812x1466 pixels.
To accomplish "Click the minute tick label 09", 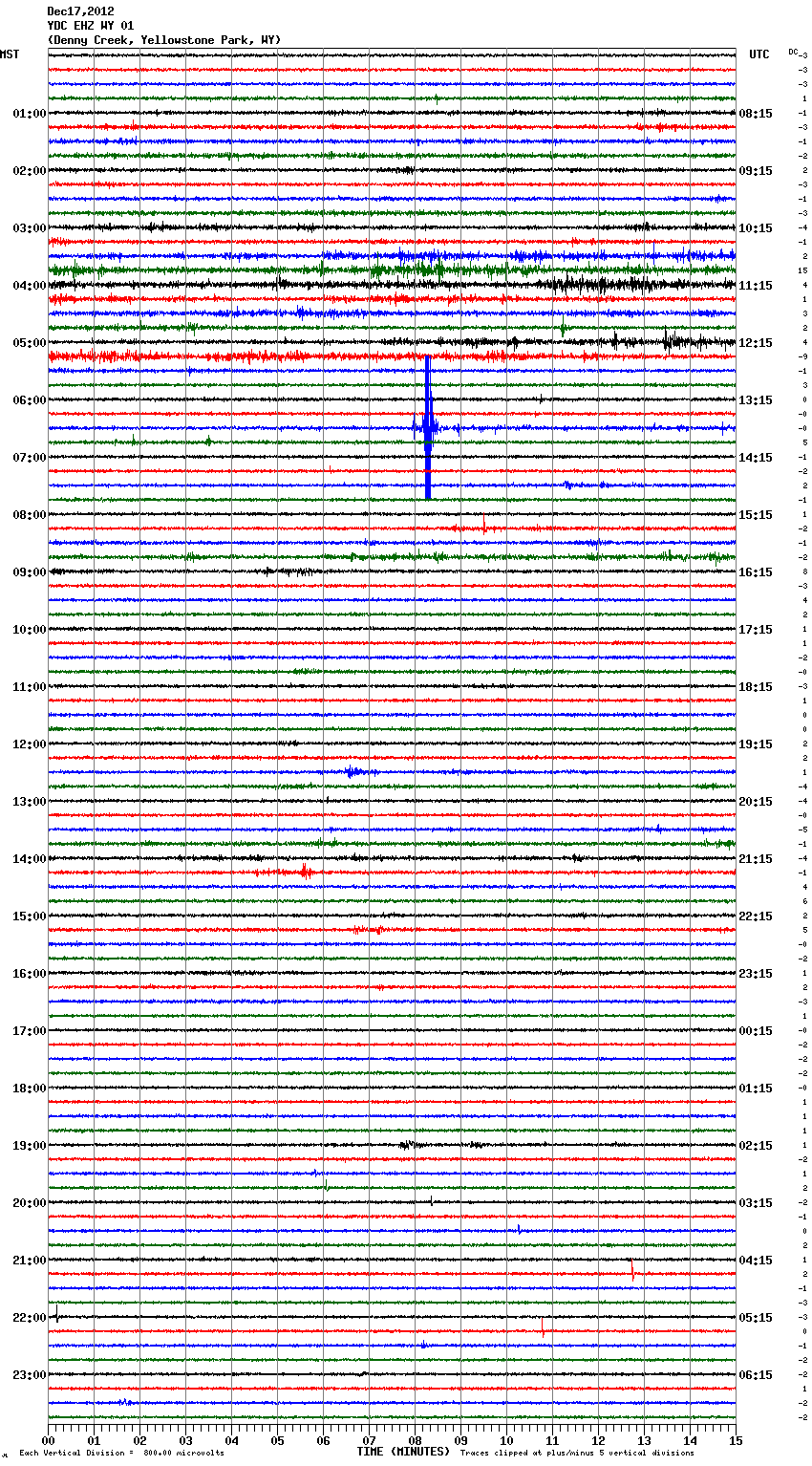I will coord(460,1440).
